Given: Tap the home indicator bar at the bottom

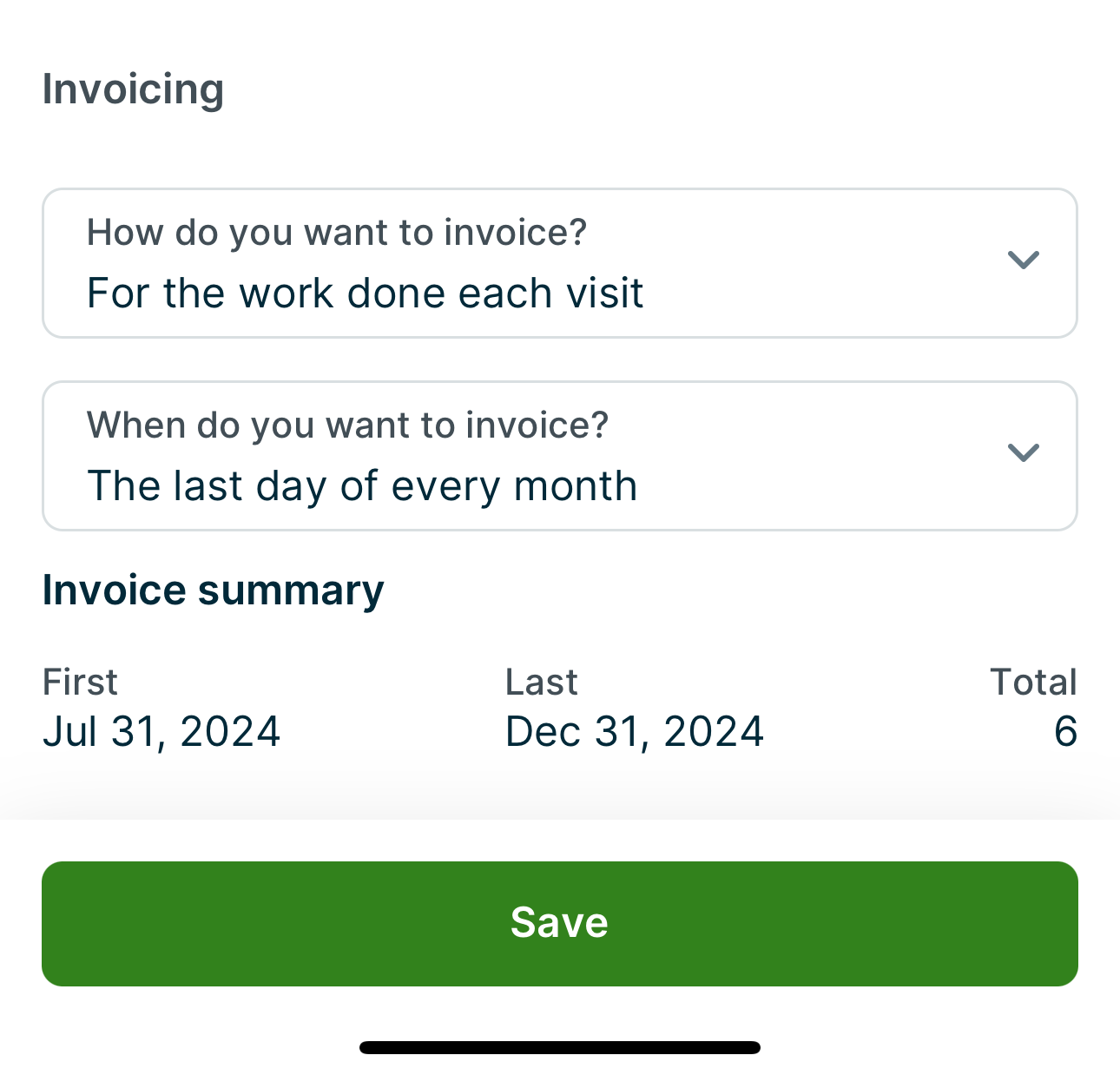Looking at the screenshot, I should tap(560, 1047).
